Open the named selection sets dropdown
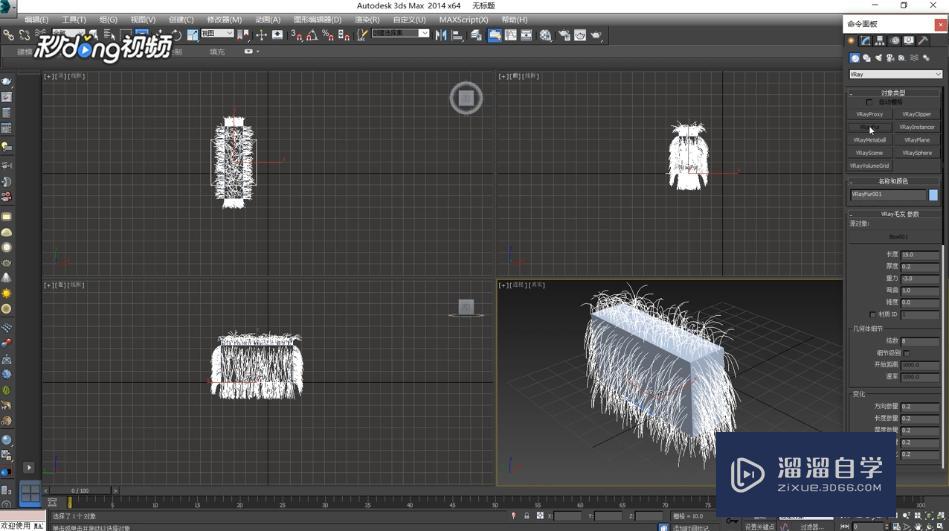Viewport: 949px width, 531px height. coord(401,33)
